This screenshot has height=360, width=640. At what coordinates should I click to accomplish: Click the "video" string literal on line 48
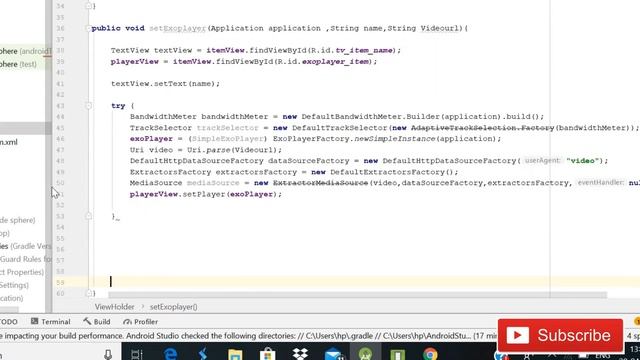point(582,161)
